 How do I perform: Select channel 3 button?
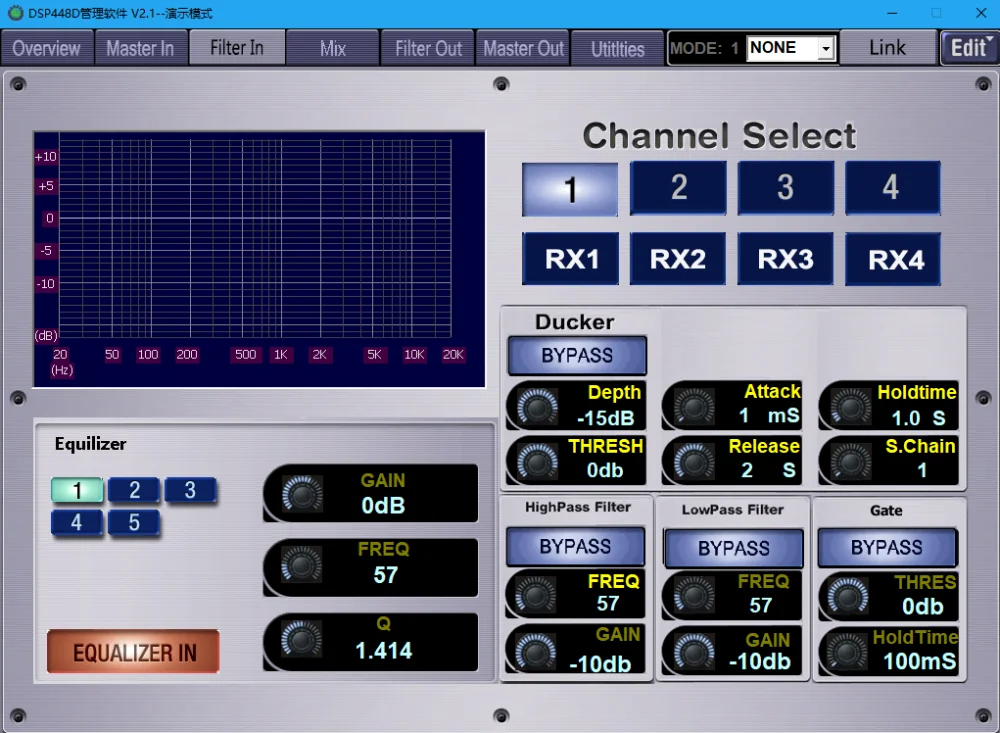click(786, 188)
